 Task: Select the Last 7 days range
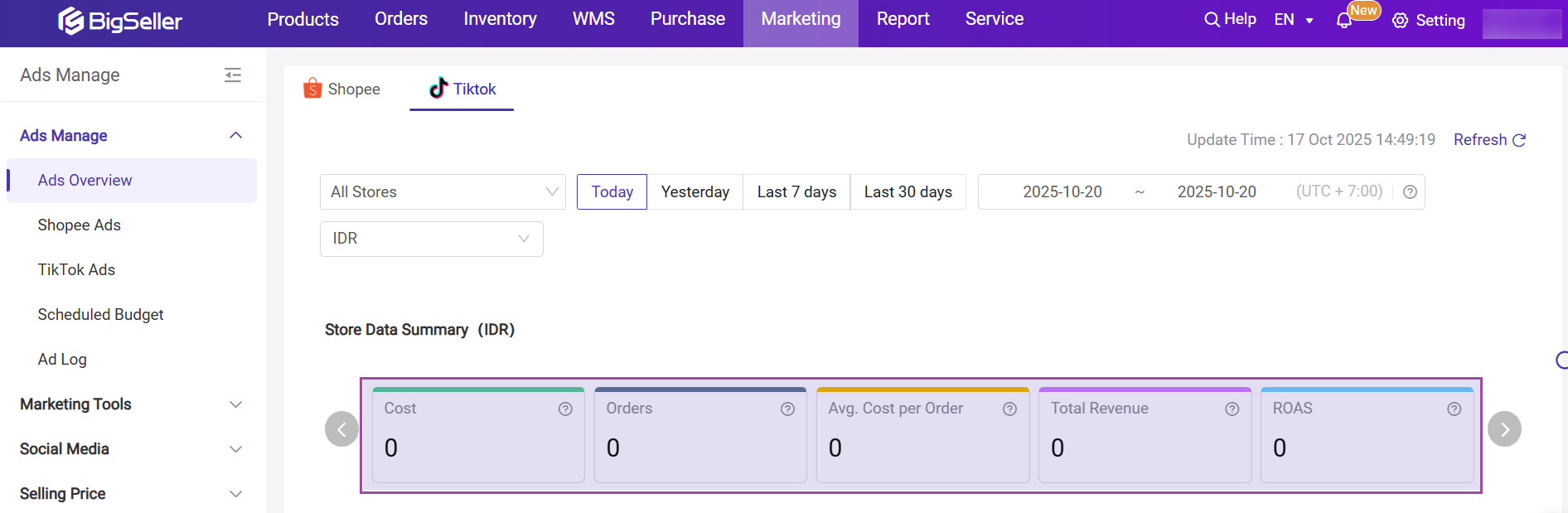point(796,192)
